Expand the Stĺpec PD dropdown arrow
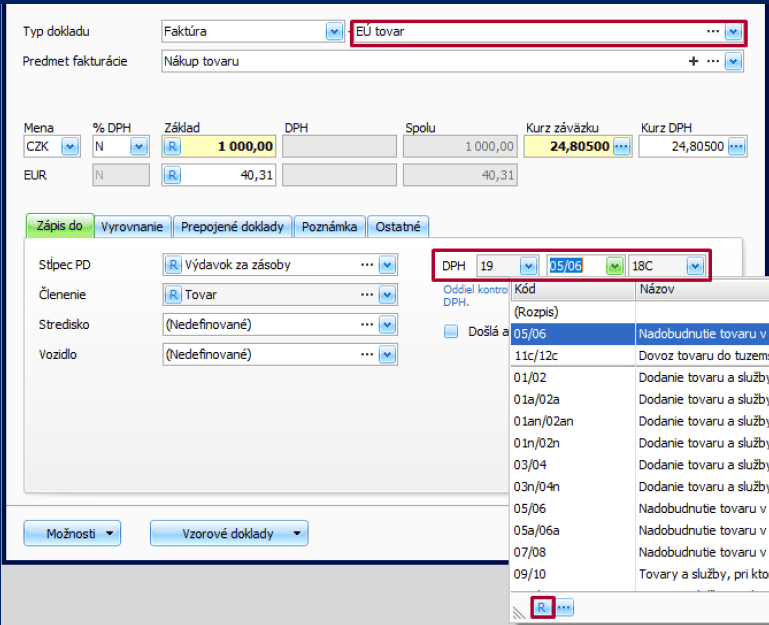769x625 pixels. coord(387,265)
